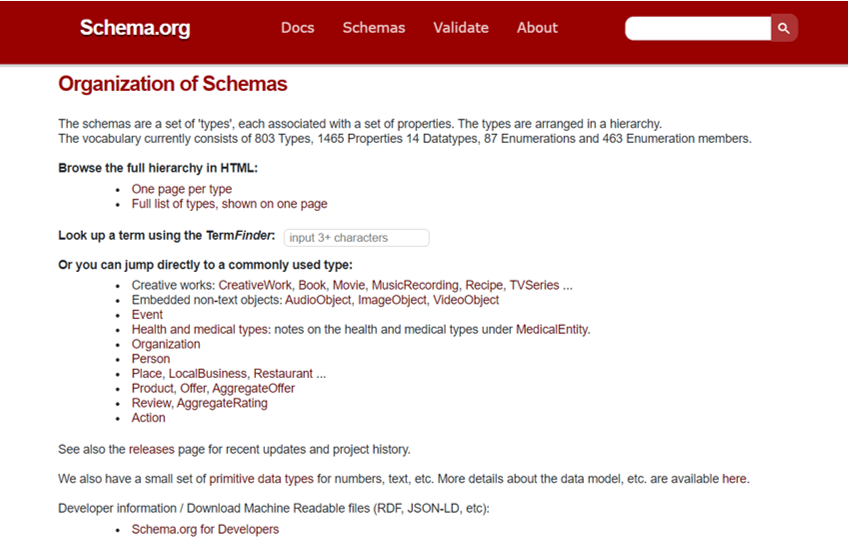Follow the 'here' data model link
The width and height of the screenshot is (848, 557).
(734, 479)
